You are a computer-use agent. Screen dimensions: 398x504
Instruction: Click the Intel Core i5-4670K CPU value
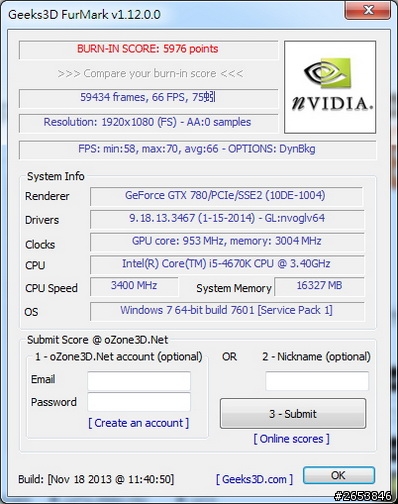pos(226,264)
